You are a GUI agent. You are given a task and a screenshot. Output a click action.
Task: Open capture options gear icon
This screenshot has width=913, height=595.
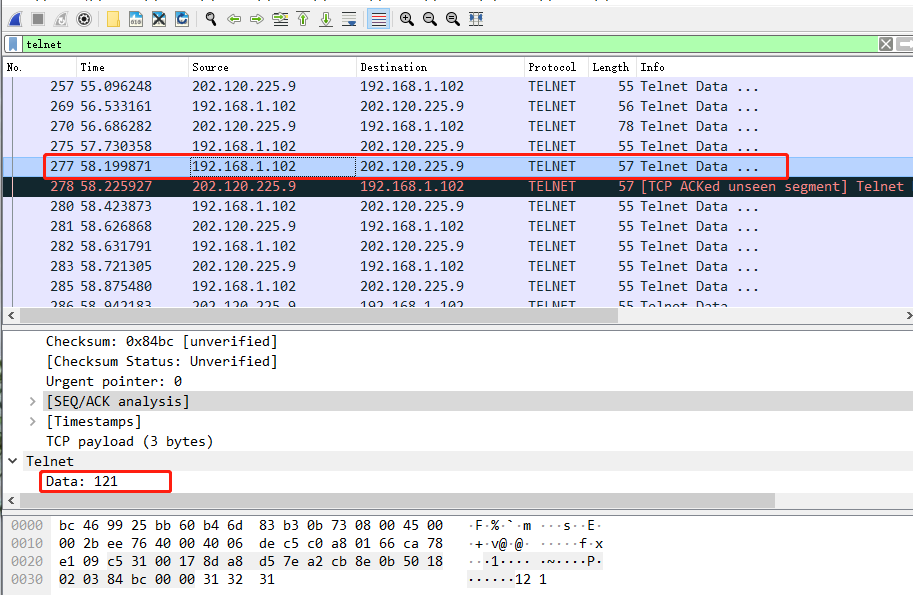[x=84, y=19]
